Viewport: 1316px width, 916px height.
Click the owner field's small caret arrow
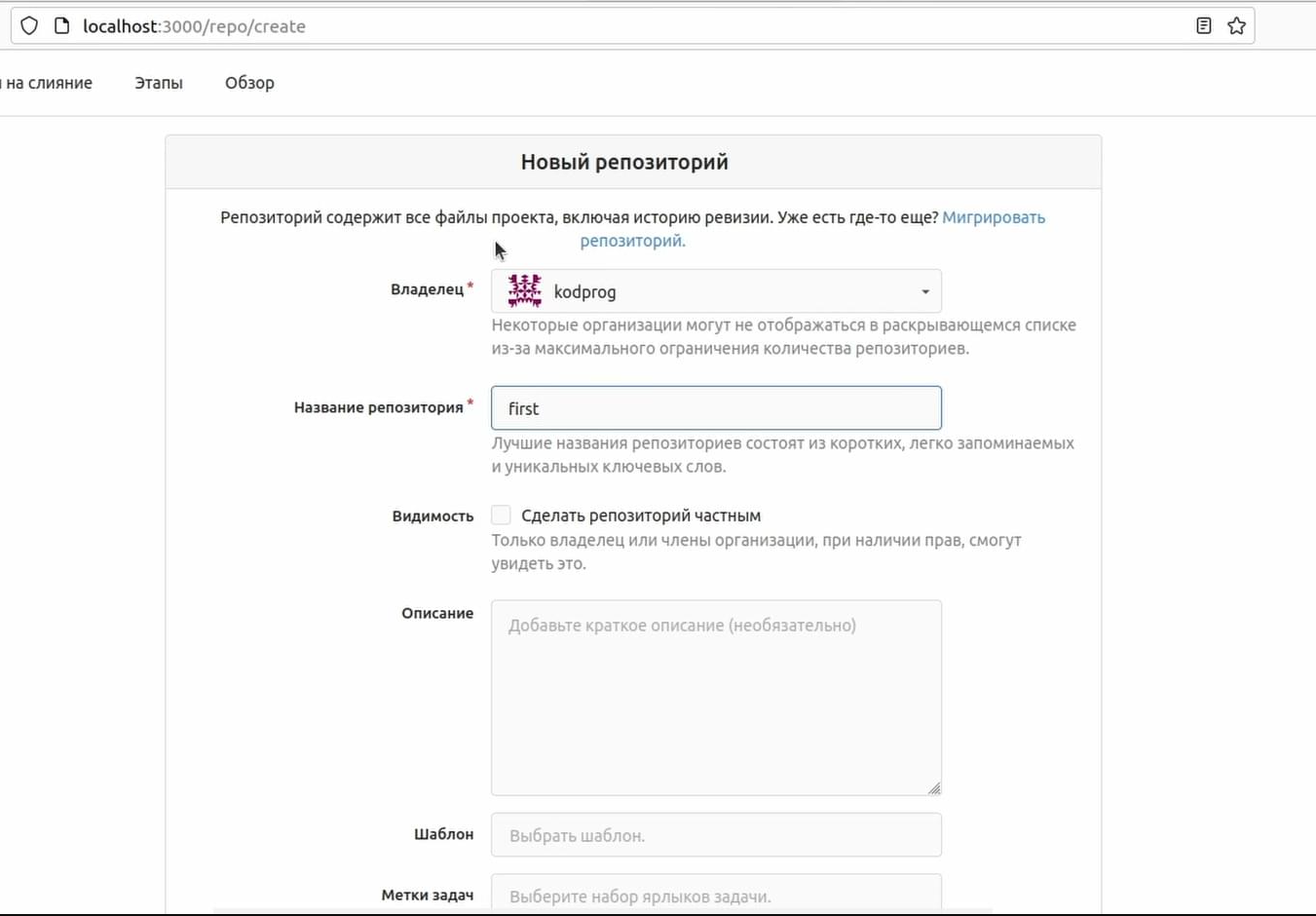click(925, 291)
